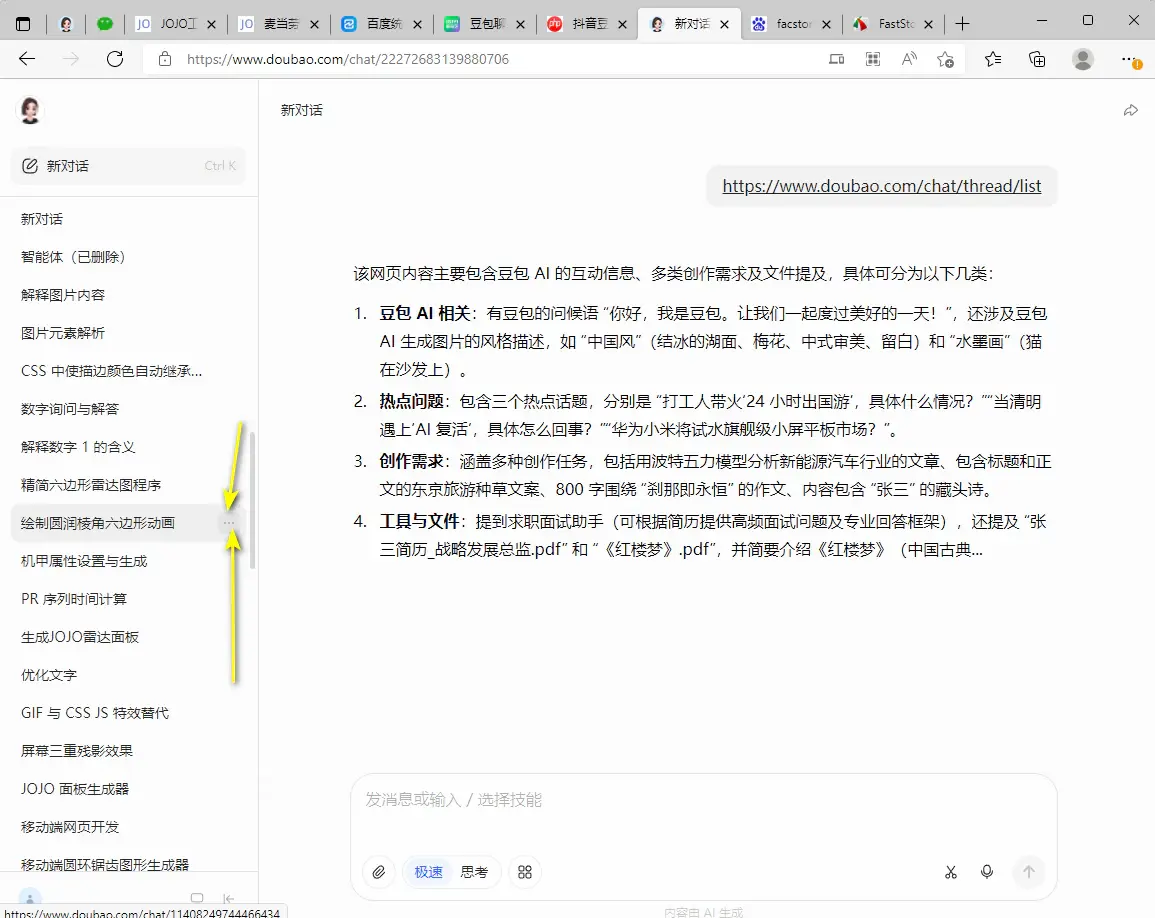Go back with the browser back arrow
The width and height of the screenshot is (1155, 918).
click(x=27, y=59)
